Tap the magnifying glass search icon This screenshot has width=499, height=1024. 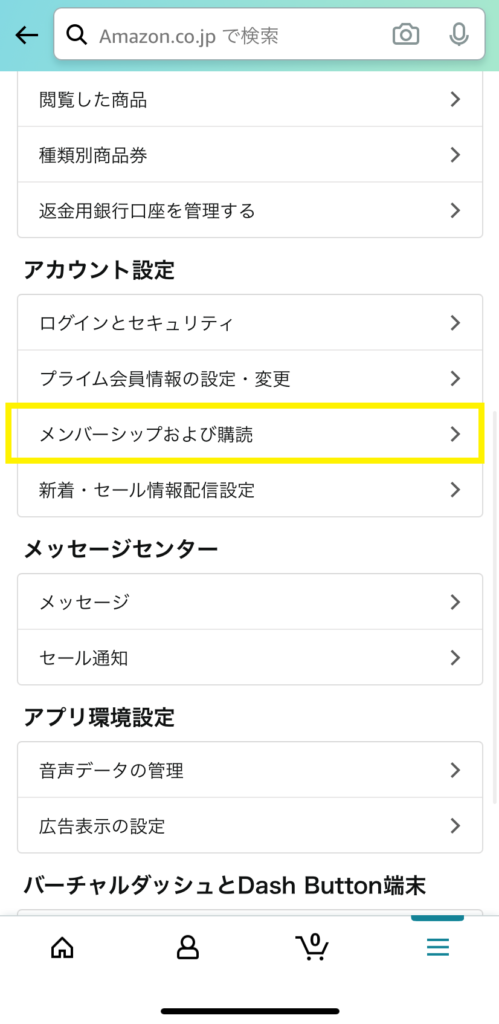click(77, 35)
